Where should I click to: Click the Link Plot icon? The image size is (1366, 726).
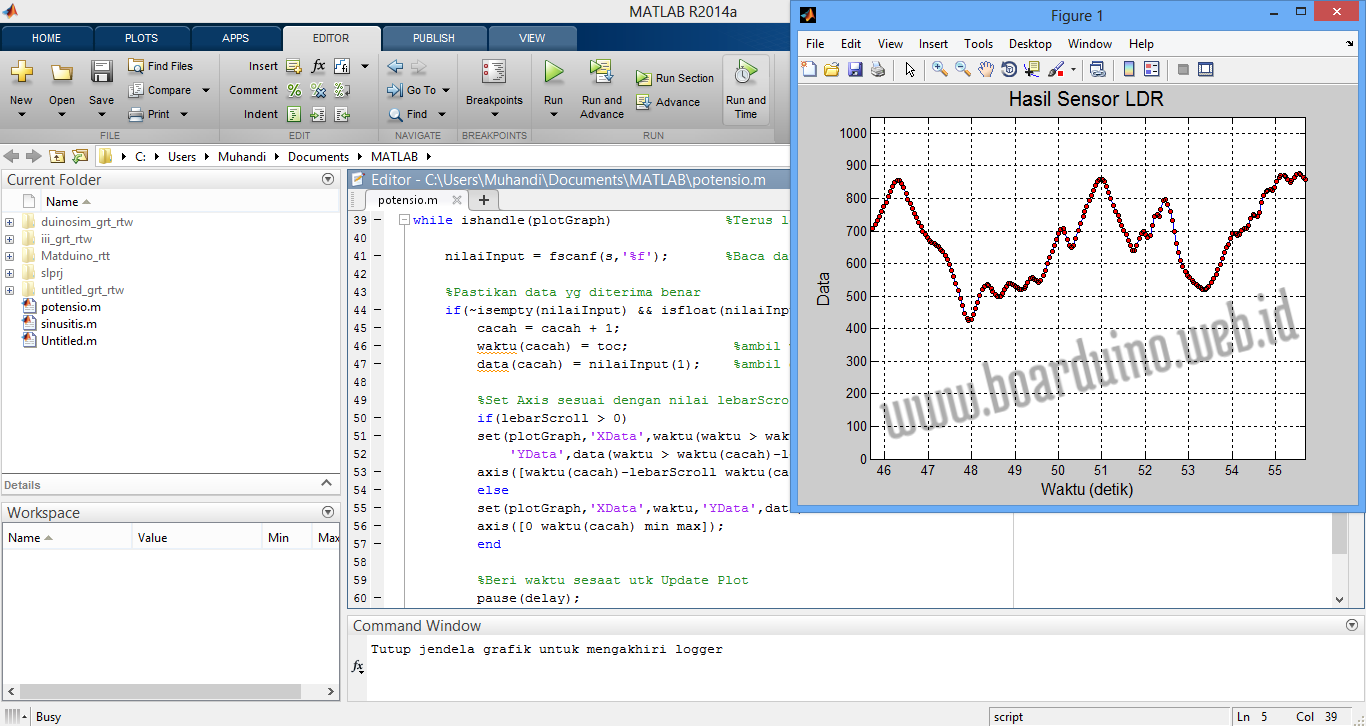click(1098, 69)
